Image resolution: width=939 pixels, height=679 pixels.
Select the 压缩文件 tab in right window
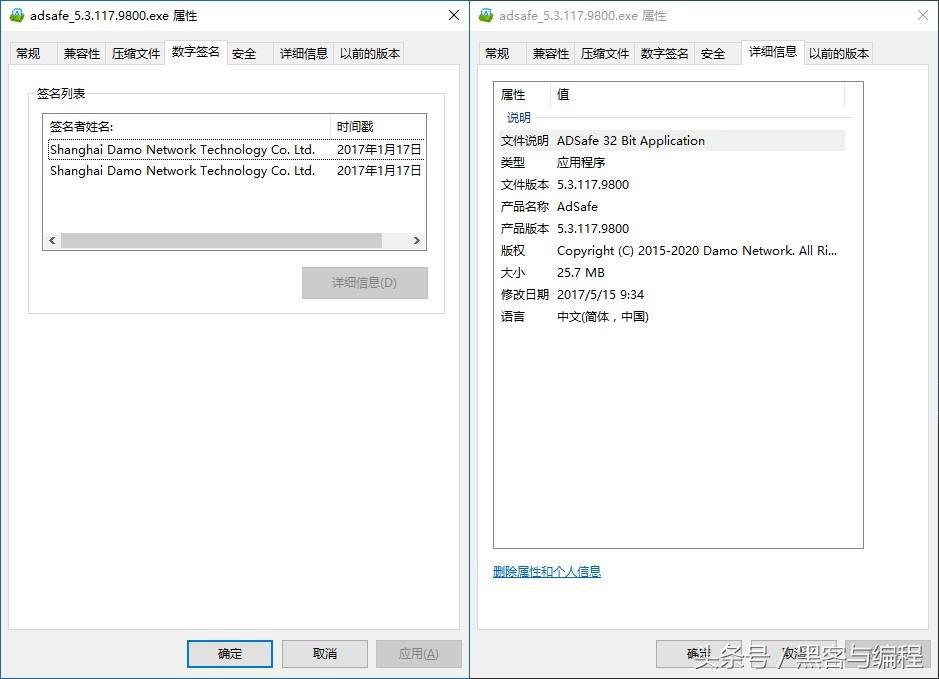604,53
